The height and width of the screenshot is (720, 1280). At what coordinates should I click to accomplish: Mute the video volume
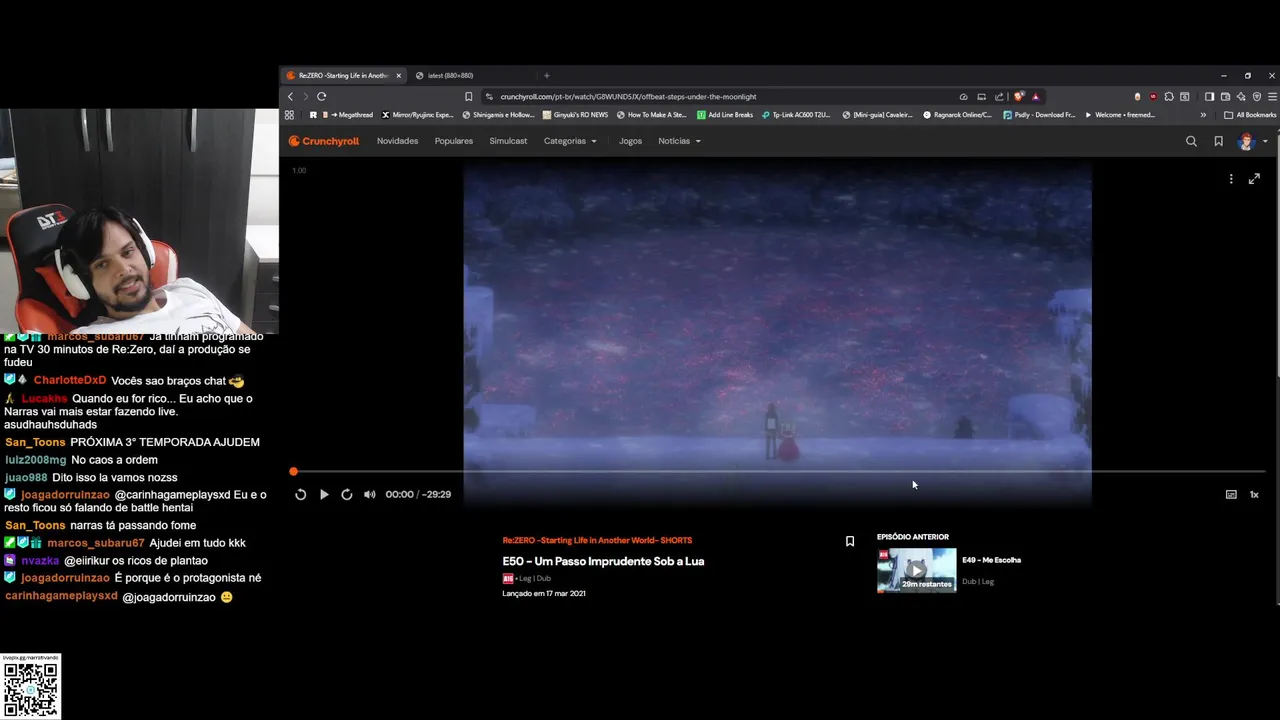370,494
